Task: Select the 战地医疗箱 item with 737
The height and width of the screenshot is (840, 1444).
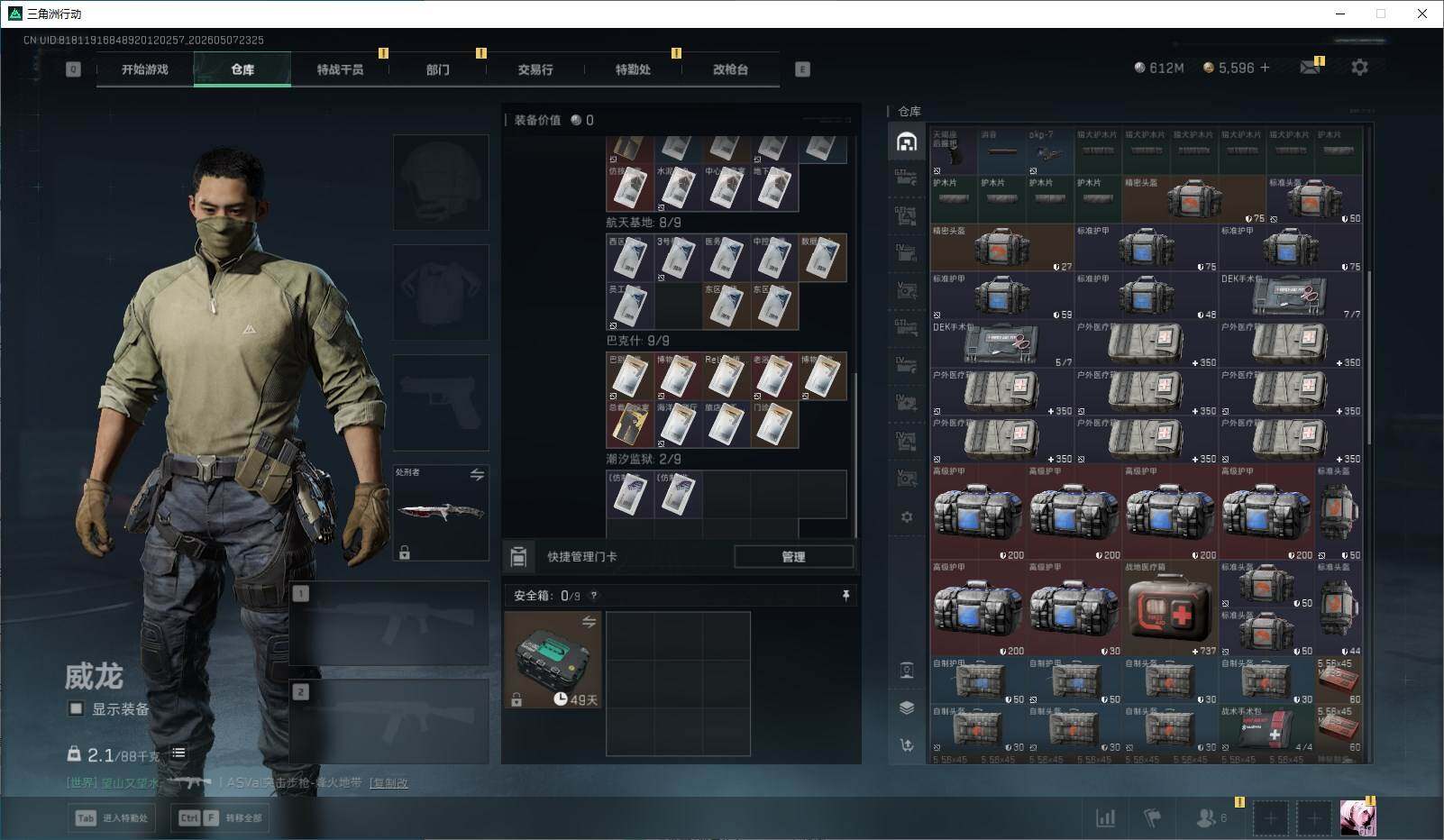Action: point(1171,609)
